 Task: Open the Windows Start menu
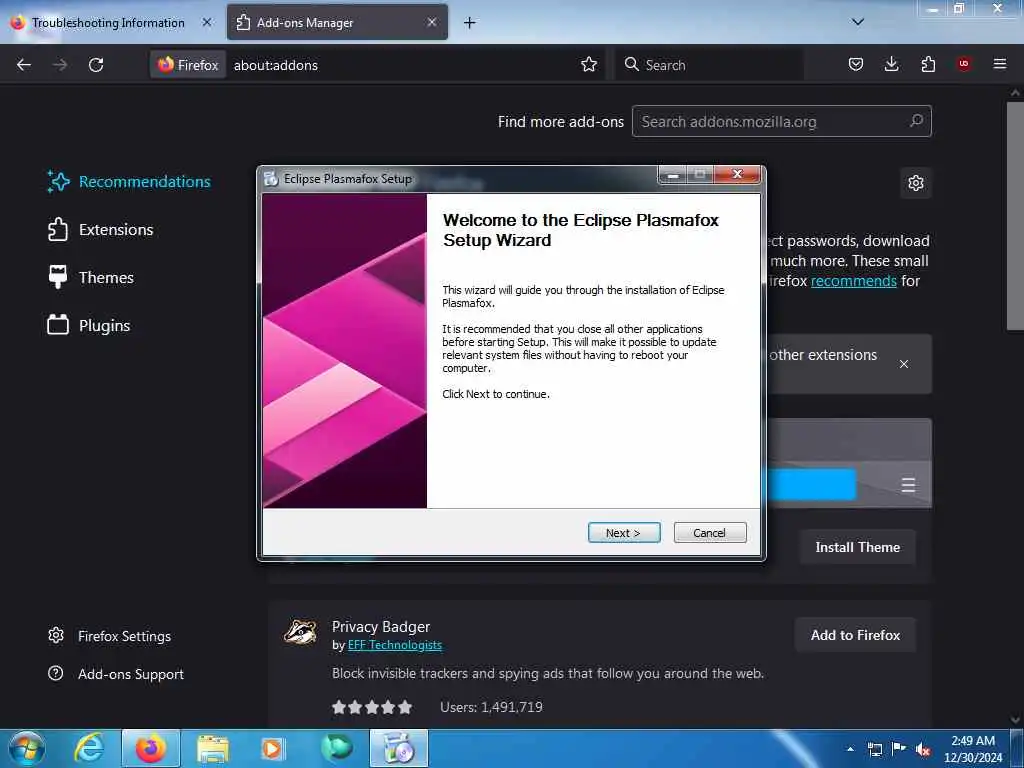coord(27,748)
